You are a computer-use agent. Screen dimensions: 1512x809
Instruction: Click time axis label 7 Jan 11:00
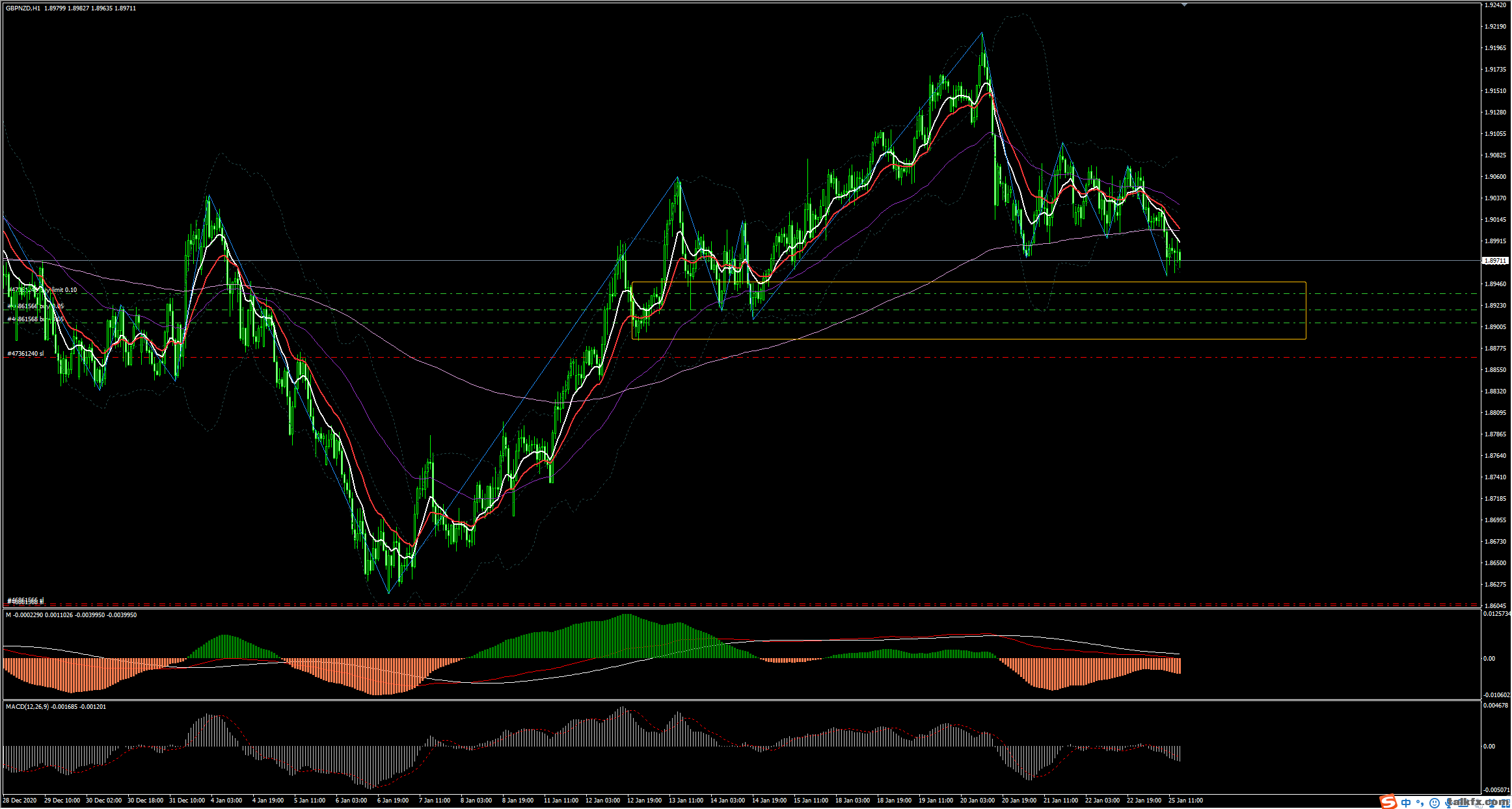[434, 801]
